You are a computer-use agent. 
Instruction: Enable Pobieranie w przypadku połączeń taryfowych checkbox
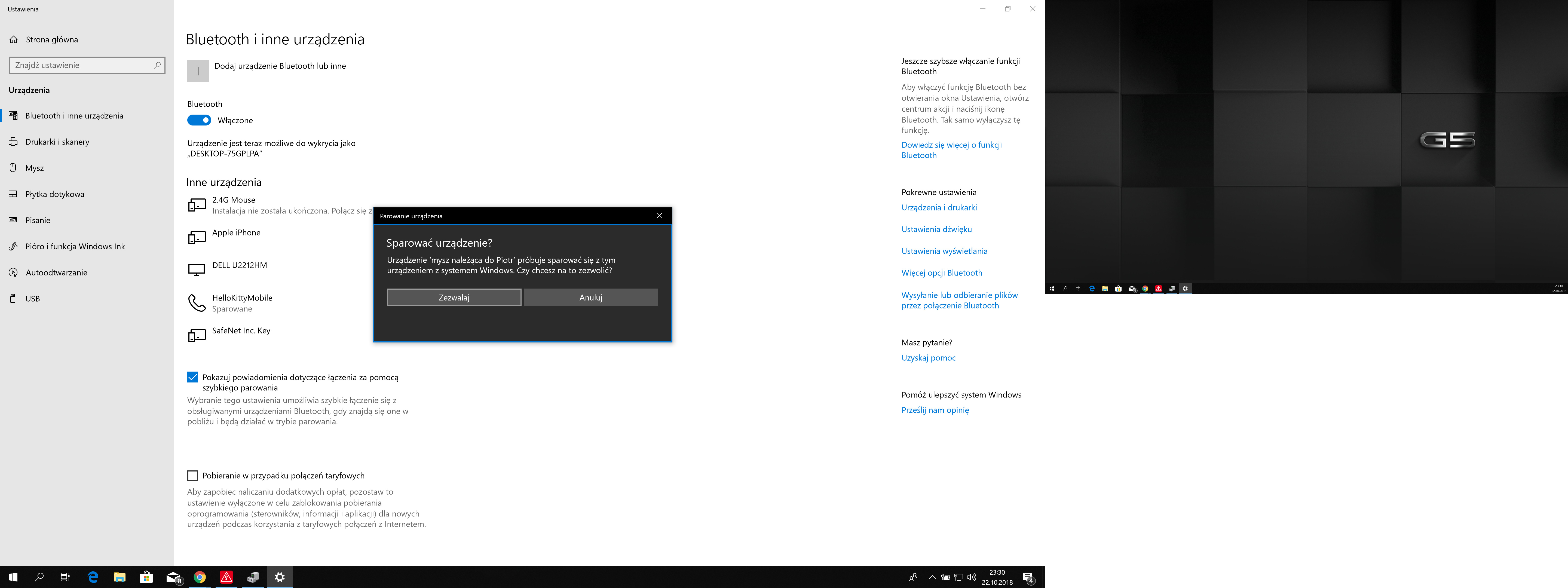[192, 476]
